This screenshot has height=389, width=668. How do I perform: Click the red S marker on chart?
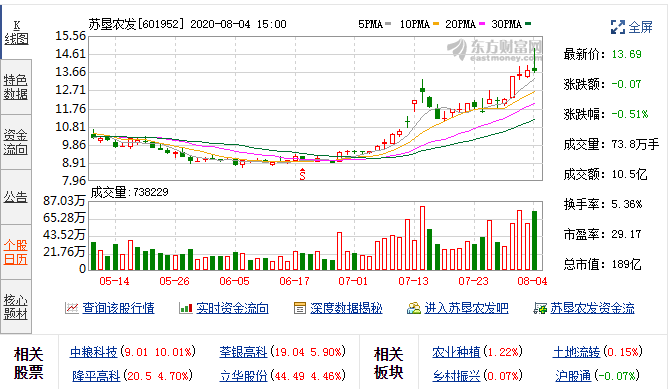[302, 174]
